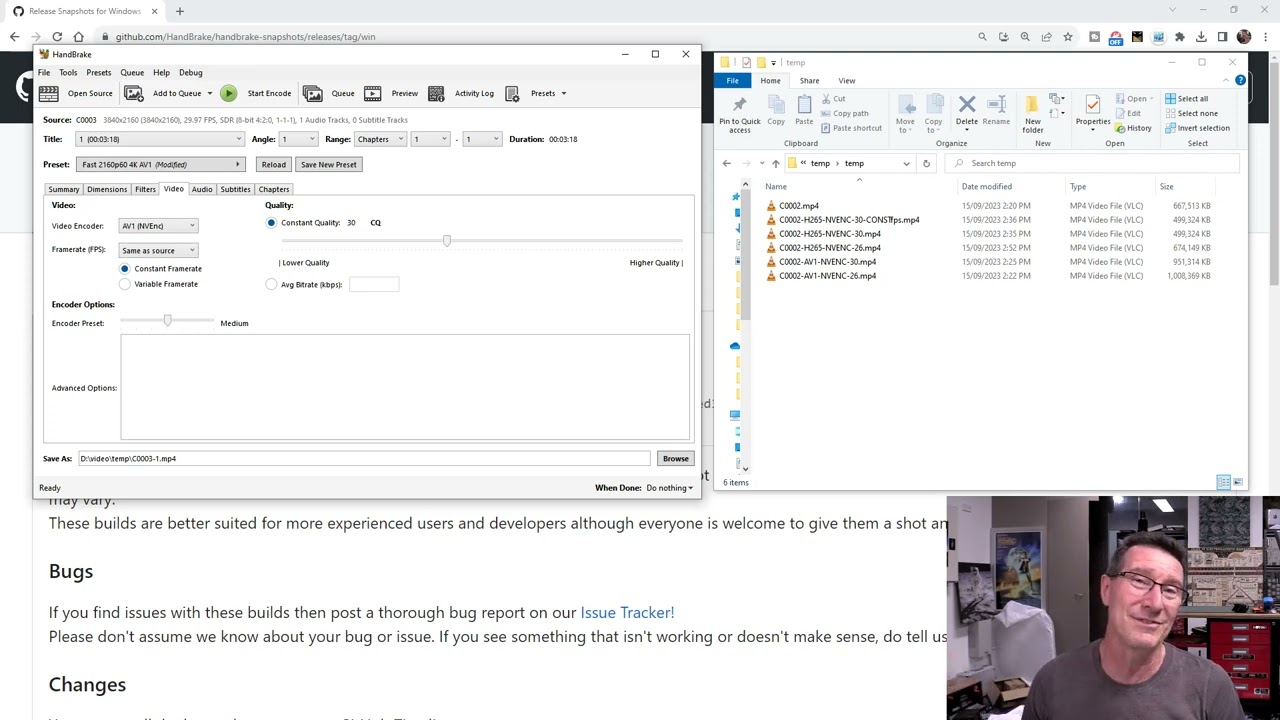
Task: Expand the Range dropdown showing Chapters
Action: 380,139
